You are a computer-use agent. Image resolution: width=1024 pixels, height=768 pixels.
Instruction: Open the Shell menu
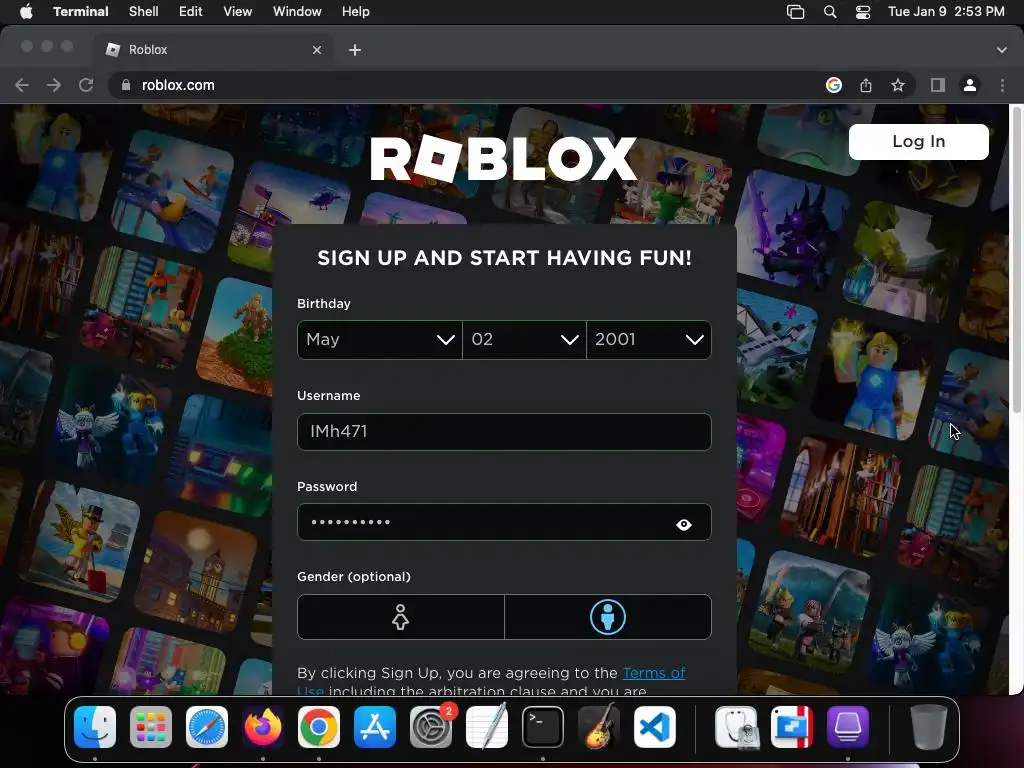pos(144,12)
